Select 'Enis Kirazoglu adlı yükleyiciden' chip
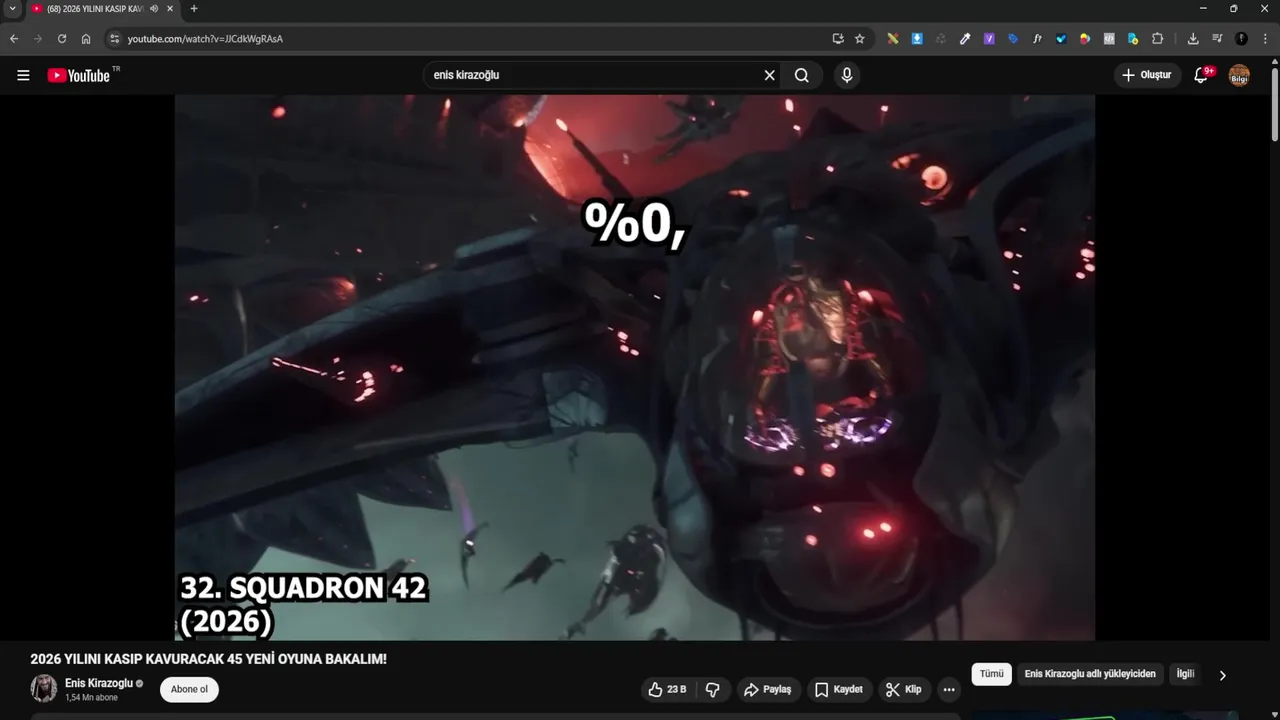The width and height of the screenshot is (1280, 720). click(x=1090, y=674)
